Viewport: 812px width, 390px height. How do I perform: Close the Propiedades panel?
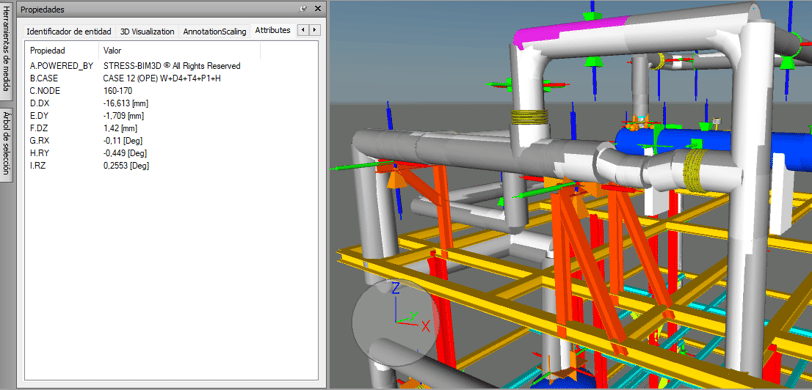317,8
